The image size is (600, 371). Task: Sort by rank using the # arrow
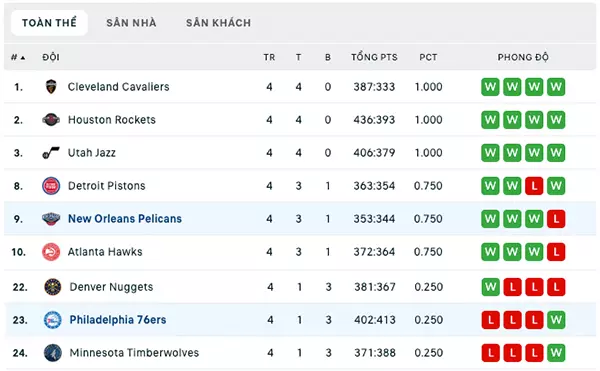18,57
